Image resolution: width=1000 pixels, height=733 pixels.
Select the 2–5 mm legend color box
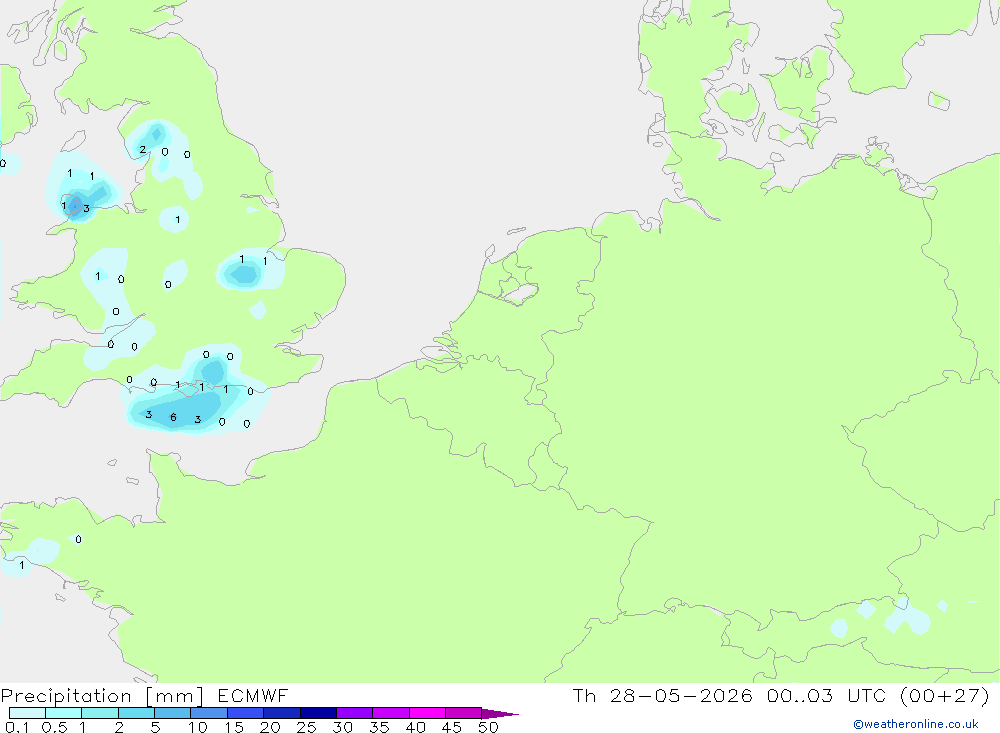(x=136, y=713)
